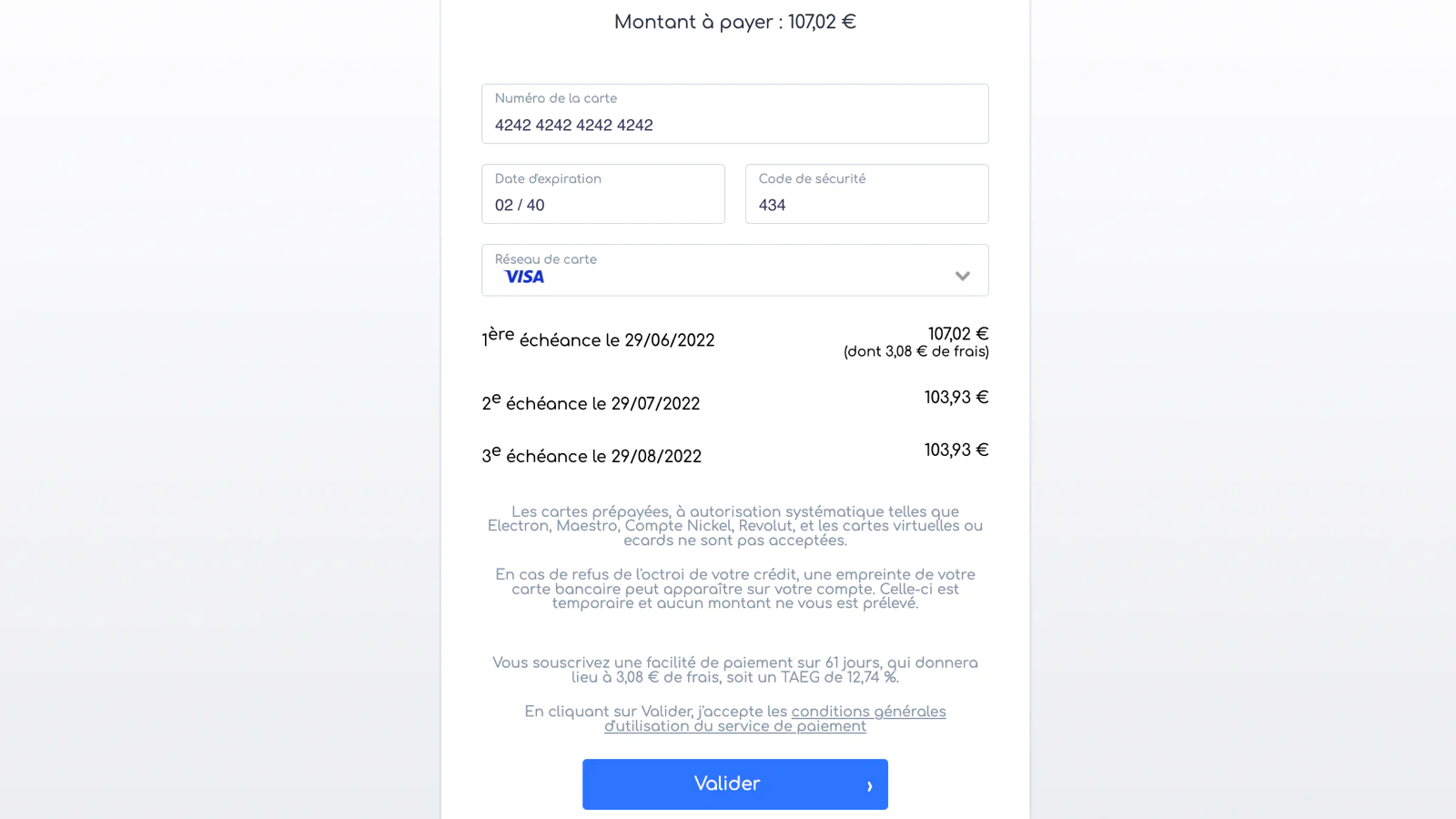Image resolution: width=1456 pixels, height=819 pixels.
Task: Click the Montant à payer heading
Action: (734, 22)
